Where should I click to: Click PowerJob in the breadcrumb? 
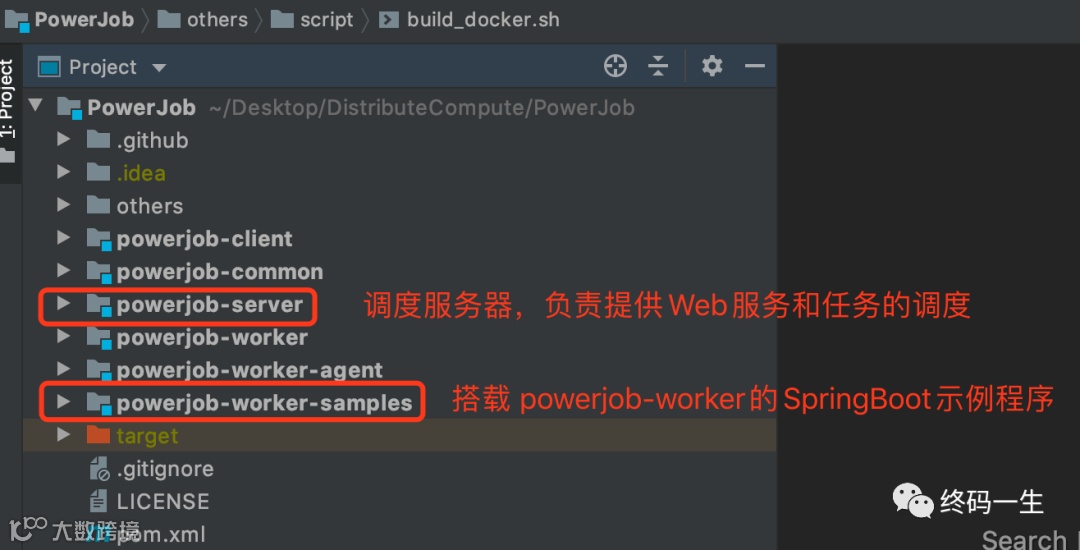[x=84, y=19]
